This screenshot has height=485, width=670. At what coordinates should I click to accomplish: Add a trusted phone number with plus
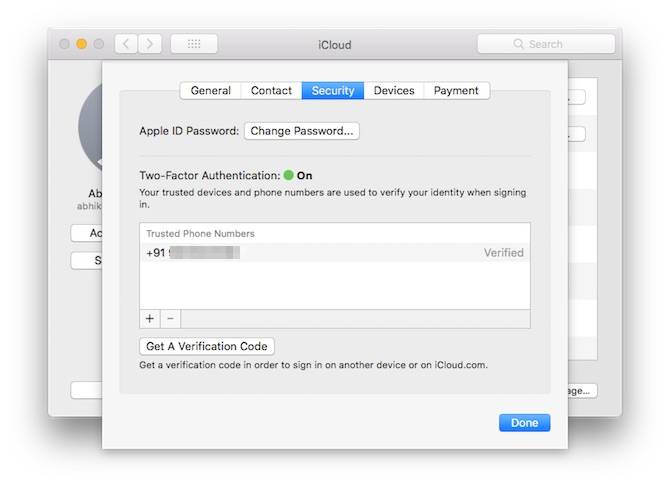150,319
